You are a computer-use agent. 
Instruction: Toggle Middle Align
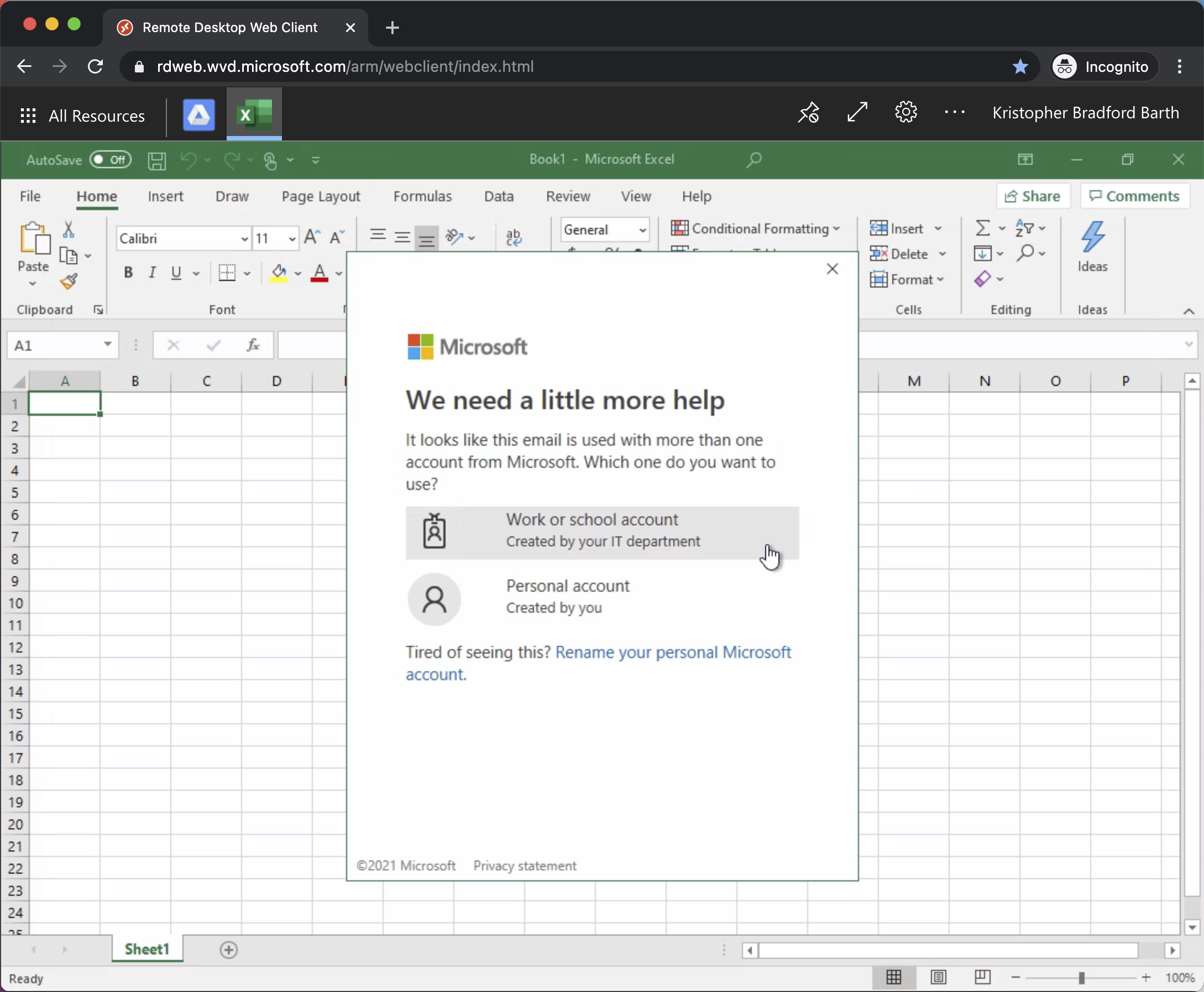coord(402,237)
